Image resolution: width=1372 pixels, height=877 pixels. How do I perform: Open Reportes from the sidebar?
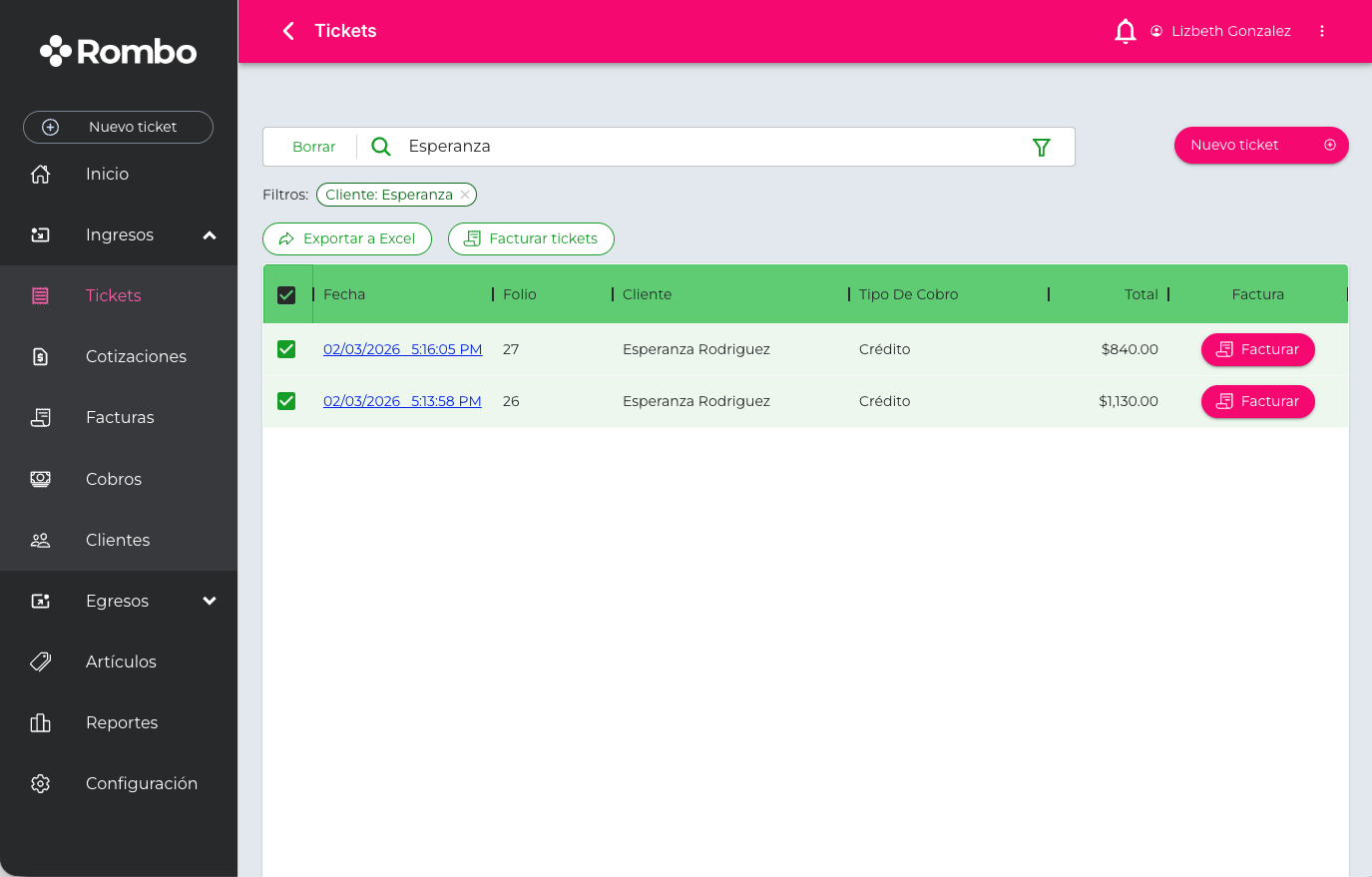coord(122,722)
